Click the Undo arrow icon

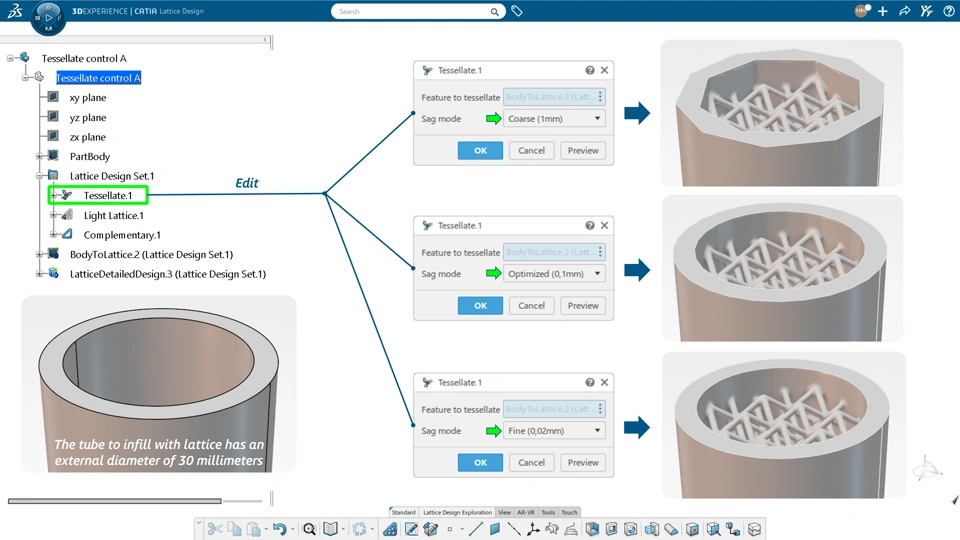[280, 529]
